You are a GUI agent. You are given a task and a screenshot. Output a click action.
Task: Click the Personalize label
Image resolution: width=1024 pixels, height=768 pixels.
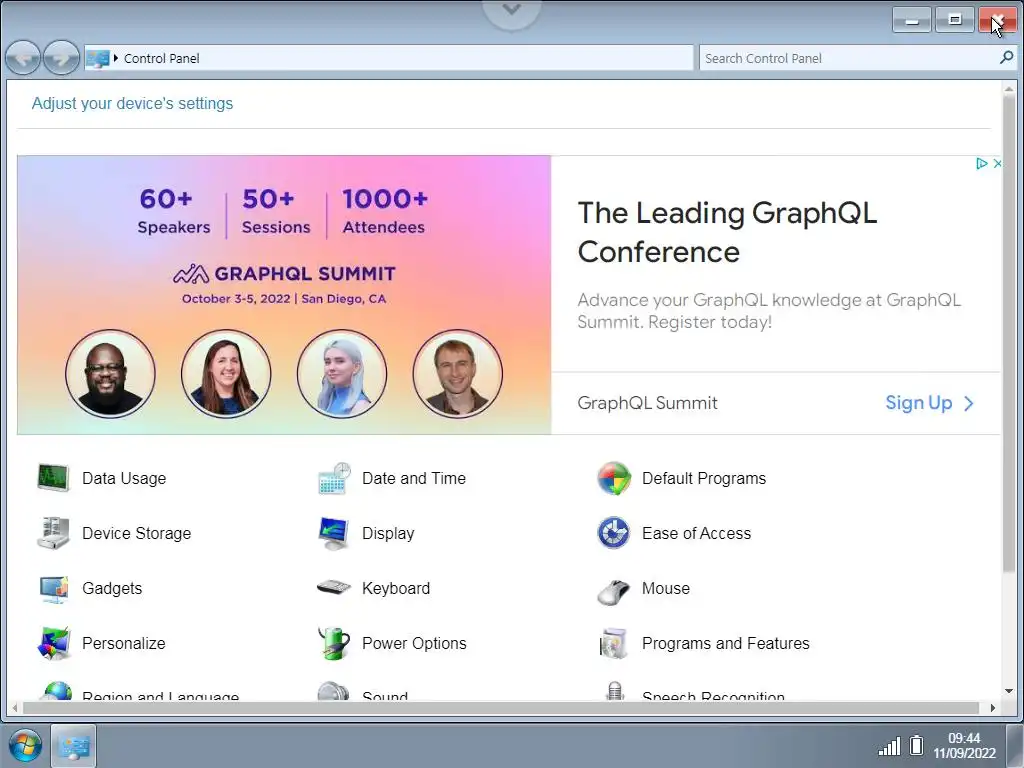tap(123, 643)
